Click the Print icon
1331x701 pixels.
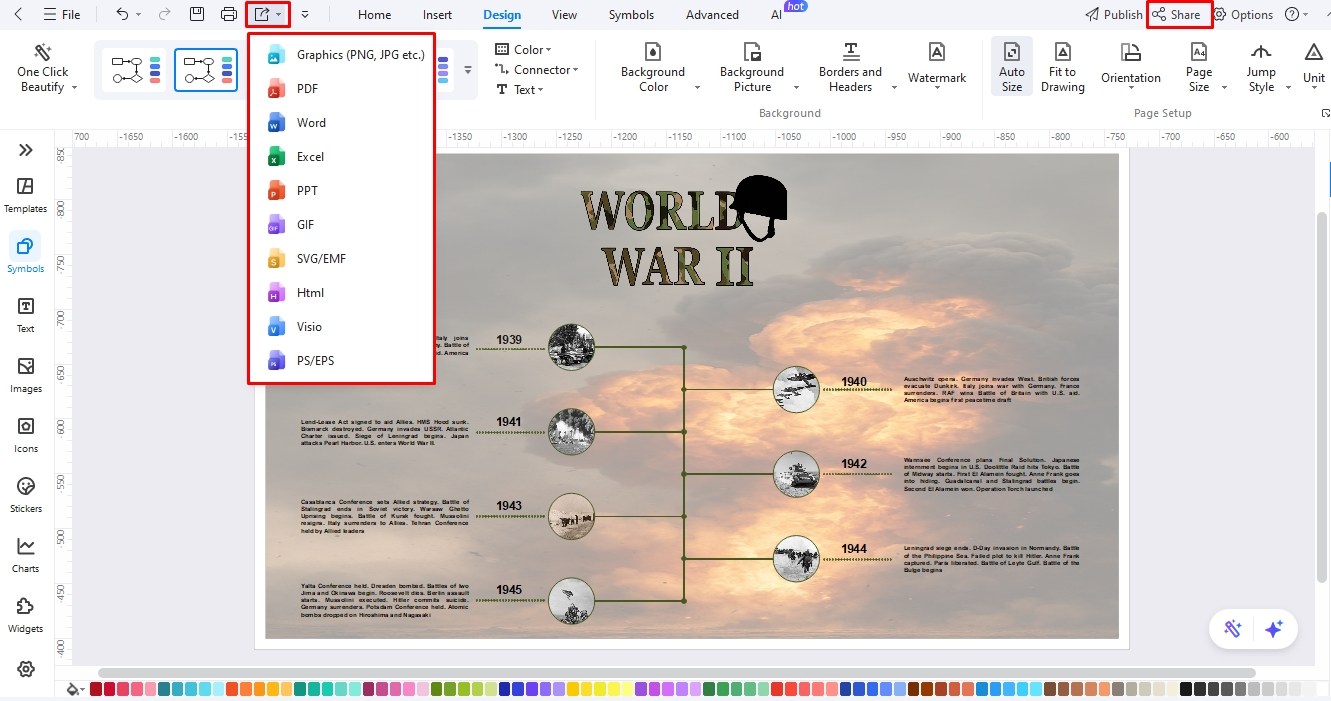(229, 14)
